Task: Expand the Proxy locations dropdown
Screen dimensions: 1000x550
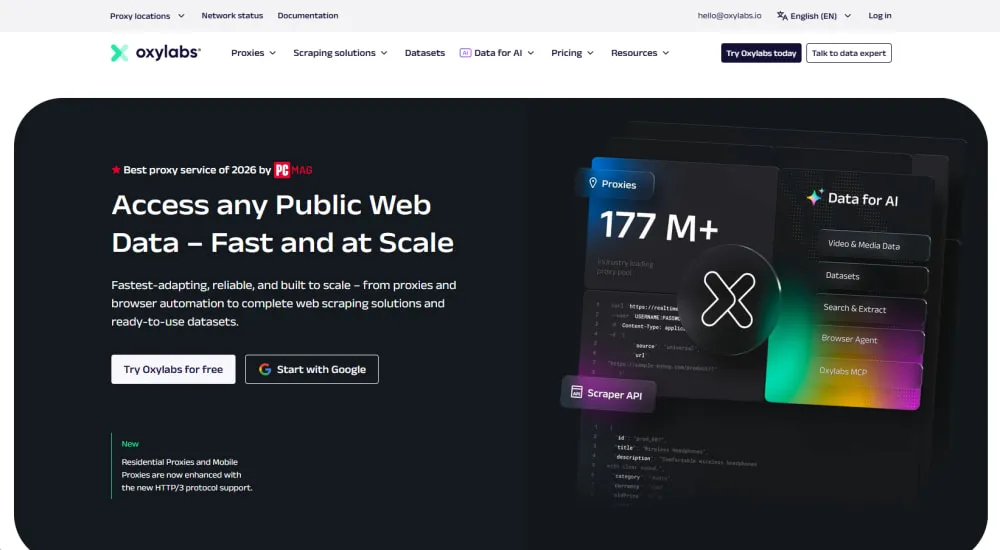Action: (147, 16)
